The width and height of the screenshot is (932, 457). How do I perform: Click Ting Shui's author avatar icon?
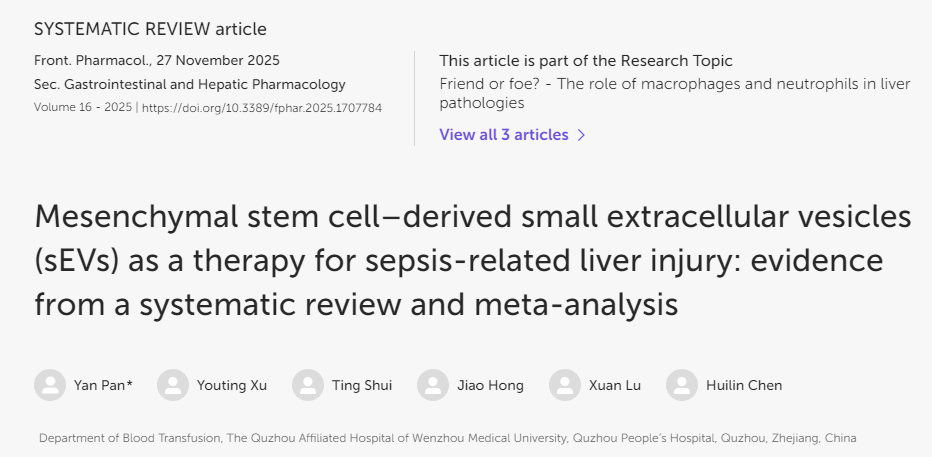pos(308,385)
